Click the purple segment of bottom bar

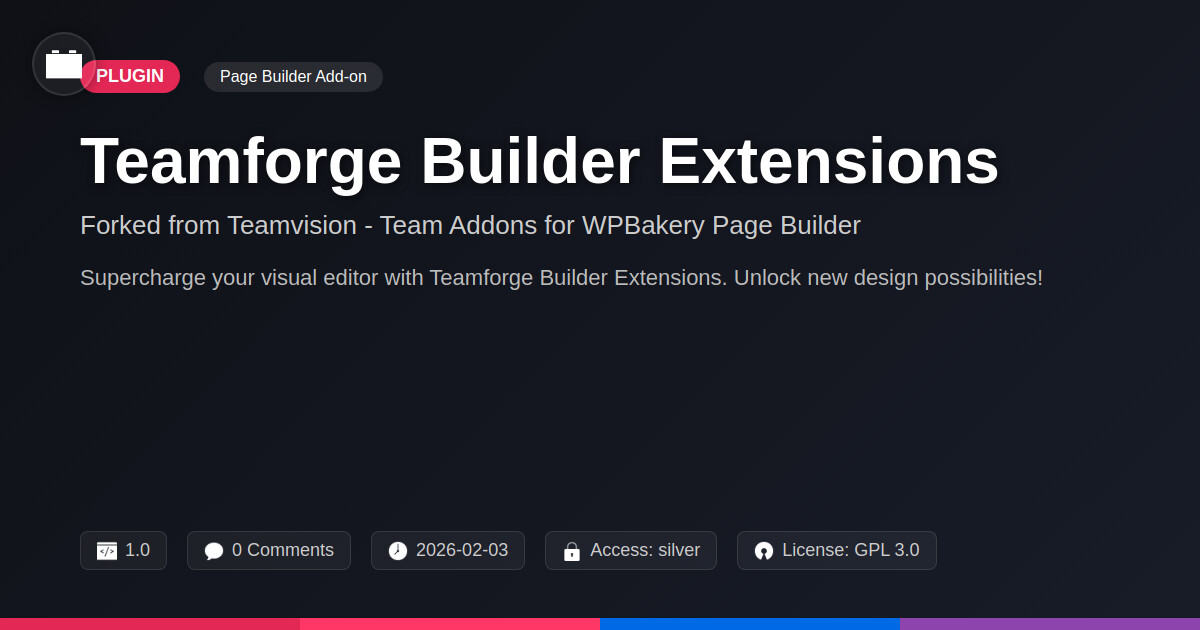click(1050, 624)
